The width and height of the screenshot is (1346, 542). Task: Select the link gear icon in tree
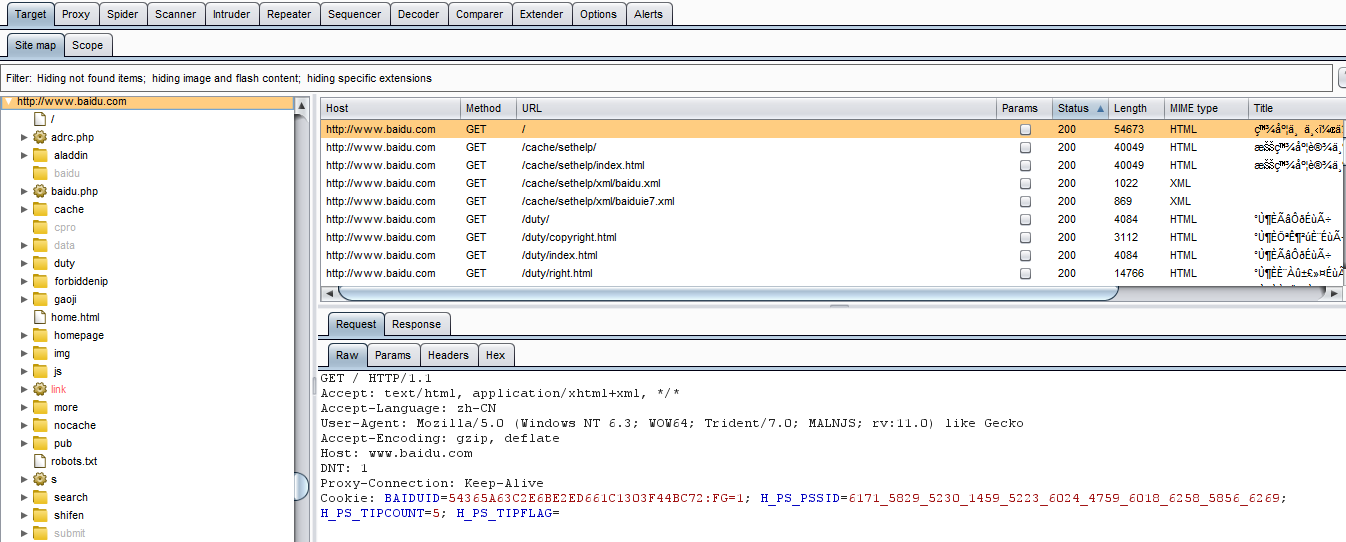[x=40, y=389]
